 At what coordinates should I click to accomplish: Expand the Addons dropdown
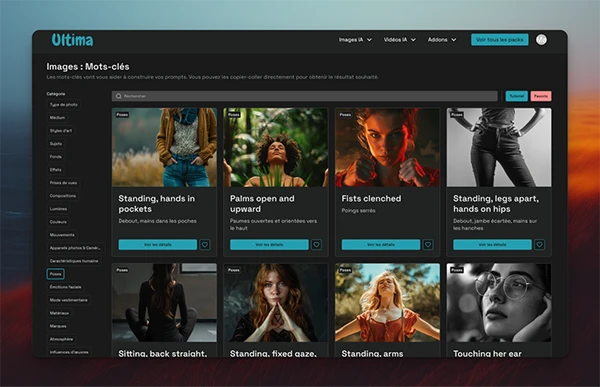click(442, 40)
